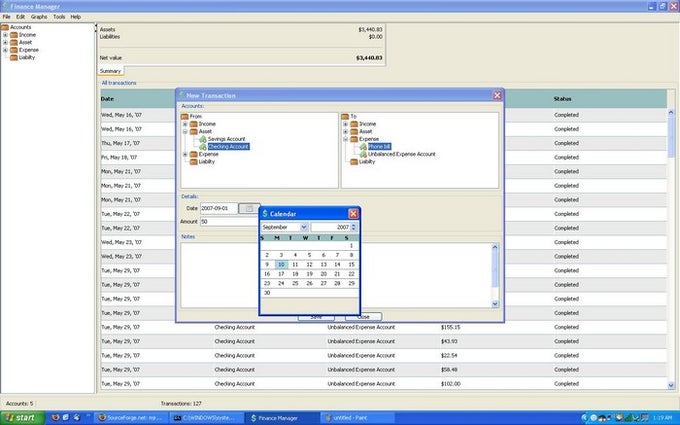Open Firefox from the quick launch bar
Viewport: 680px width, 425px height.
coord(55,418)
